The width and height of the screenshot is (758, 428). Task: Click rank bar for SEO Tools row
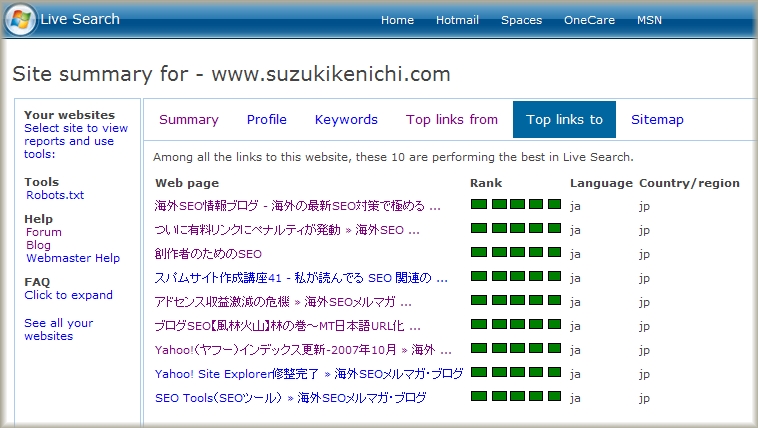[x=516, y=396]
